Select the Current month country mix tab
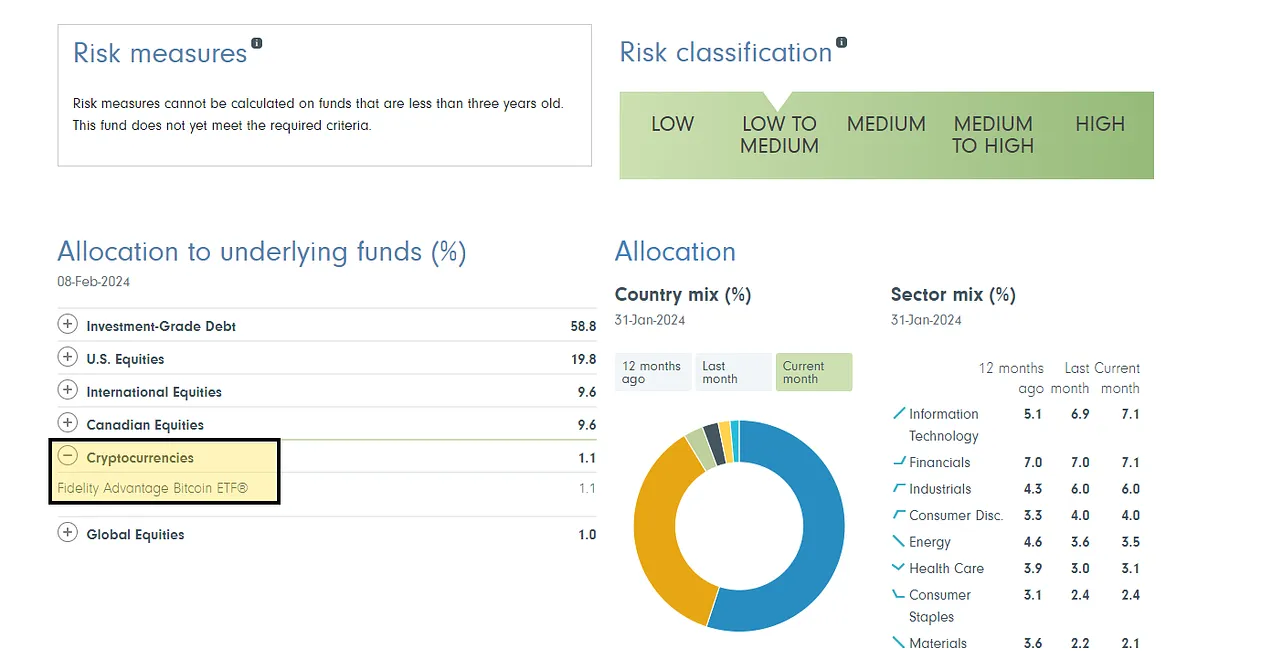The height and width of the screenshot is (651, 1272). (813, 372)
